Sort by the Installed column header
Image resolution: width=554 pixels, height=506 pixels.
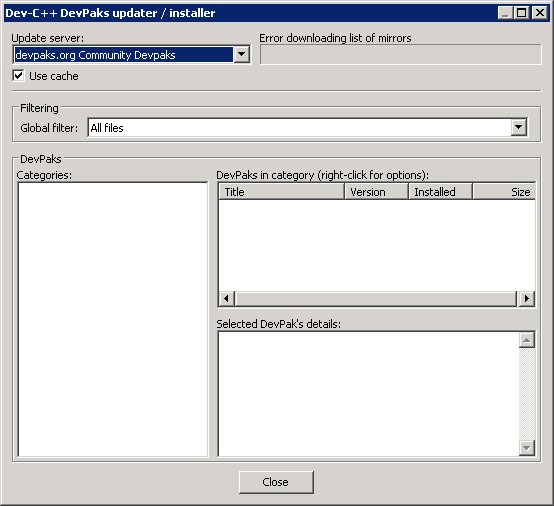tap(440, 192)
